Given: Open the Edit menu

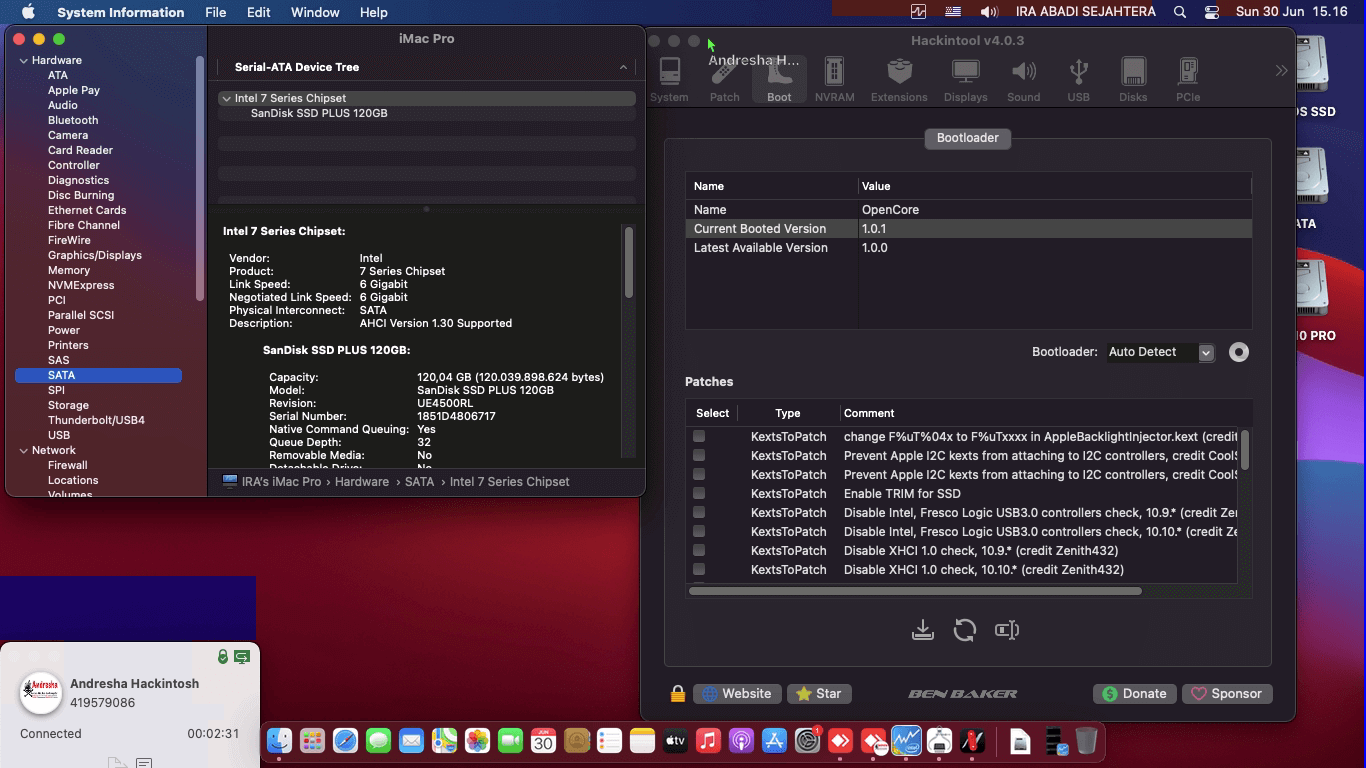Looking at the screenshot, I should coord(258,12).
